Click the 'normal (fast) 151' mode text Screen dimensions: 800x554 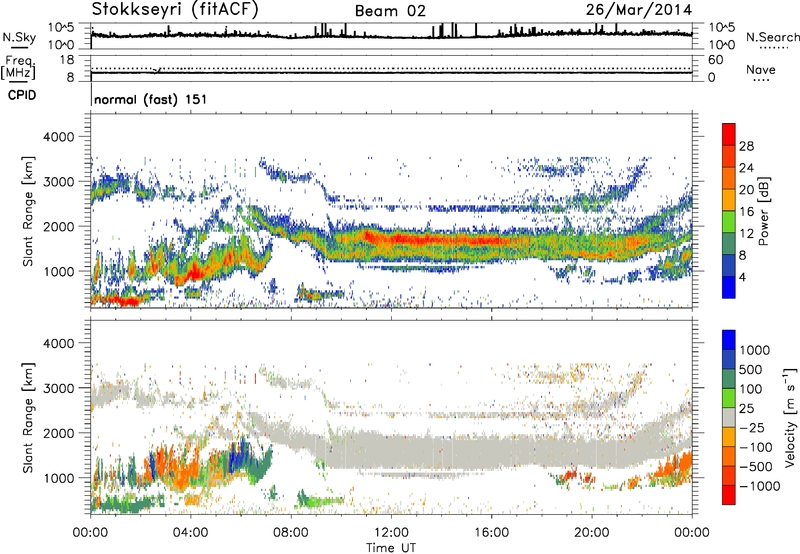[151, 99]
